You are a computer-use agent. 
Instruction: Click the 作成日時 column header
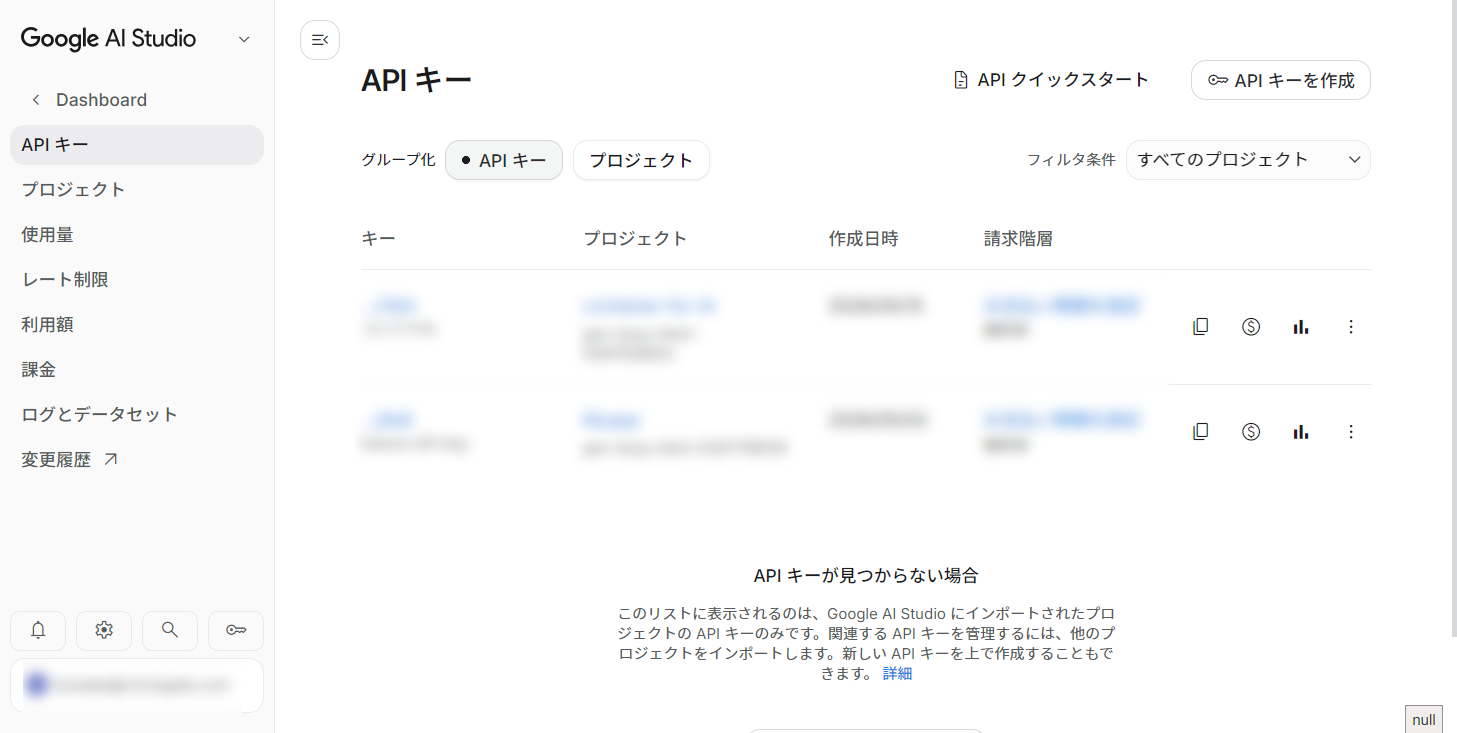863,239
